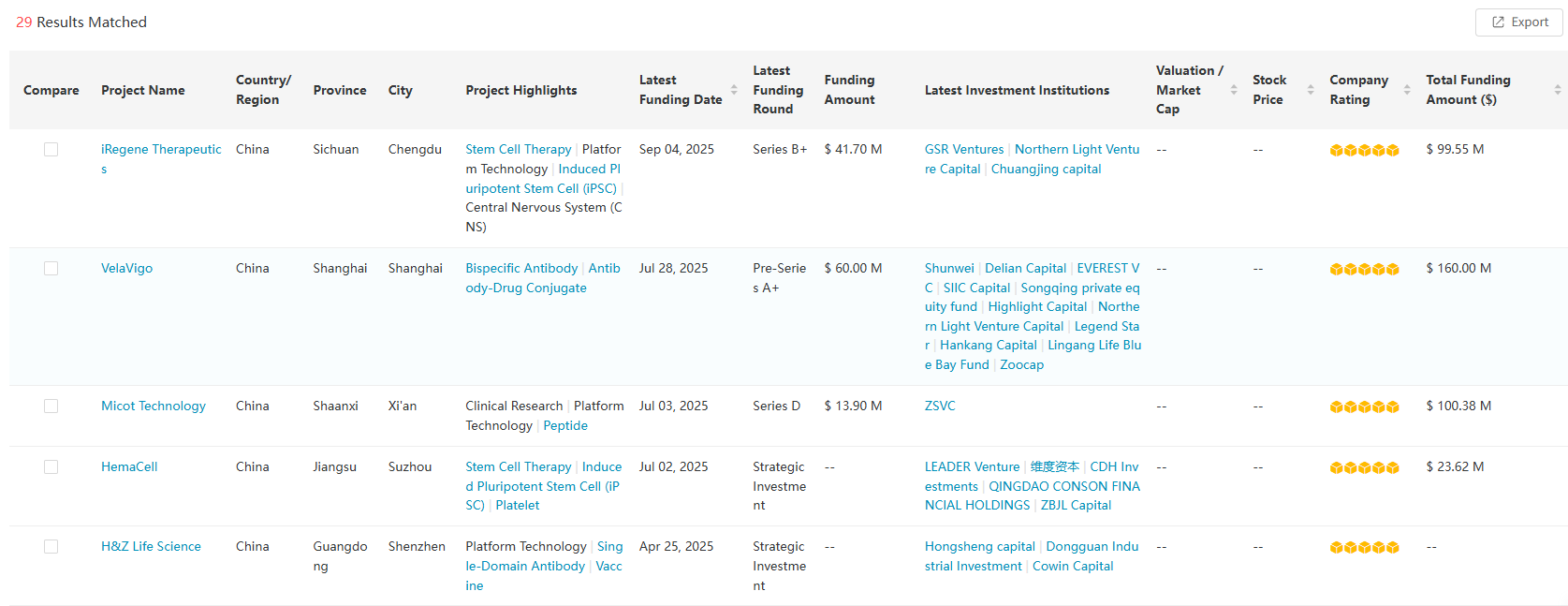Open Legend Star investor link
The width and height of the screenshot is (1568, 606).
[x=1033, y=335]
